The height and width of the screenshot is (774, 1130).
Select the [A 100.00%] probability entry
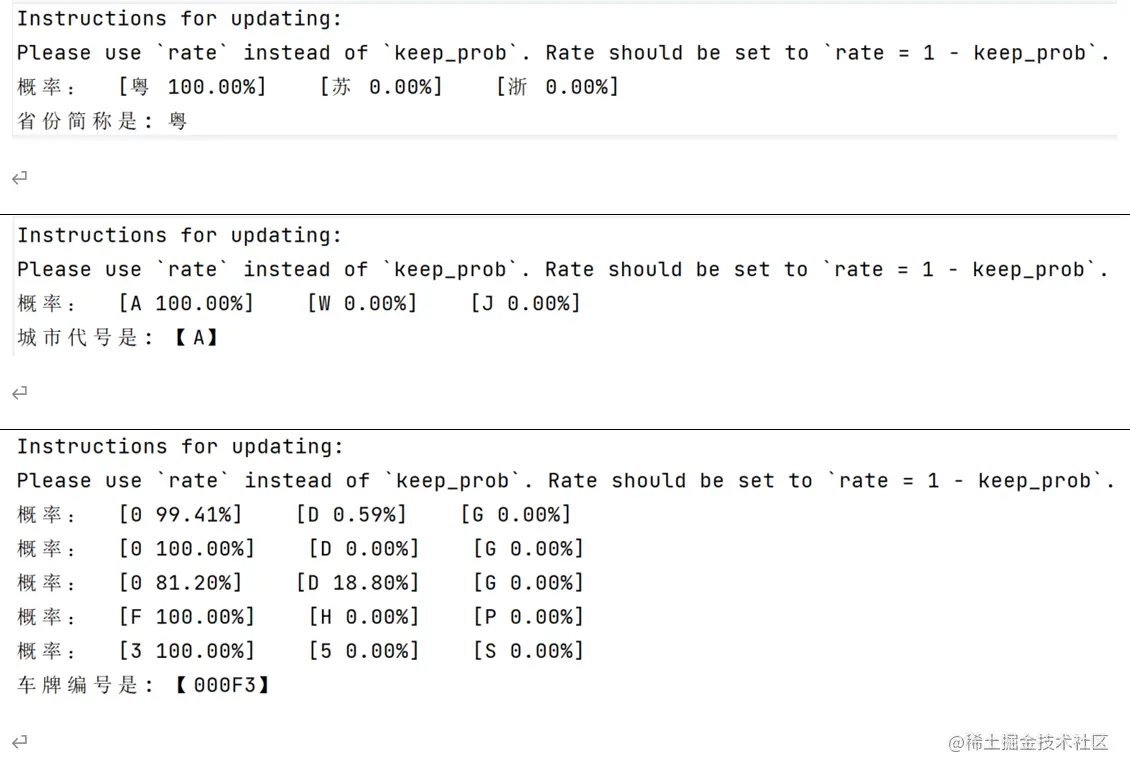187,303
